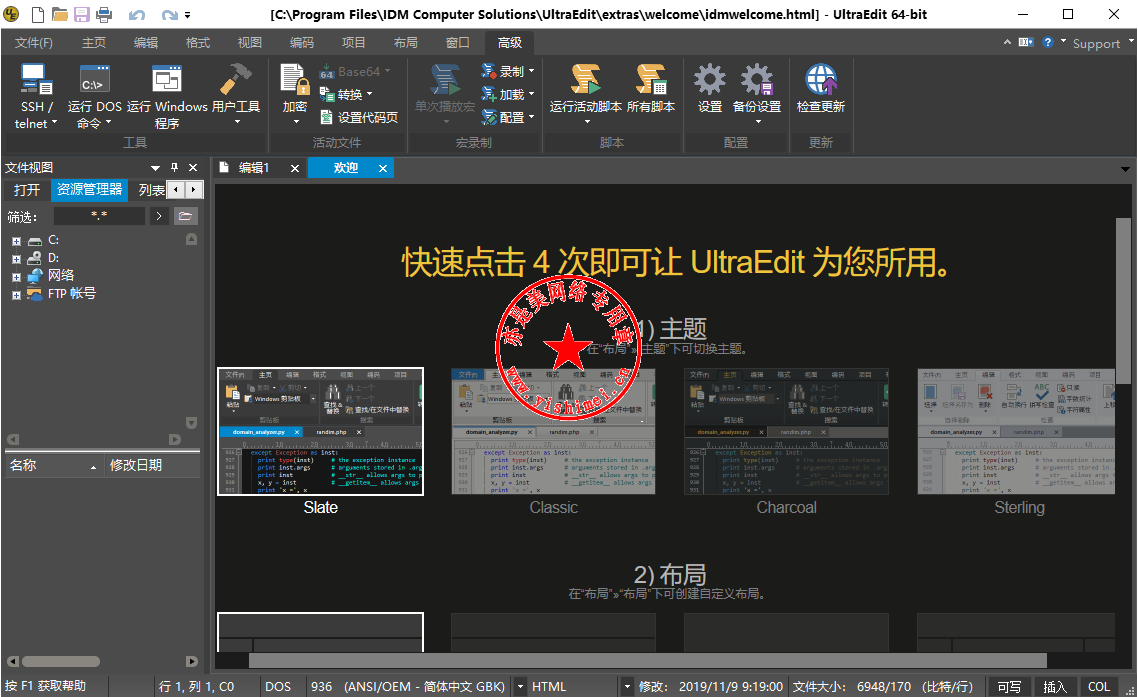Click new file icon in title bar
1138x697 pixels.
(x=38, y=14)
